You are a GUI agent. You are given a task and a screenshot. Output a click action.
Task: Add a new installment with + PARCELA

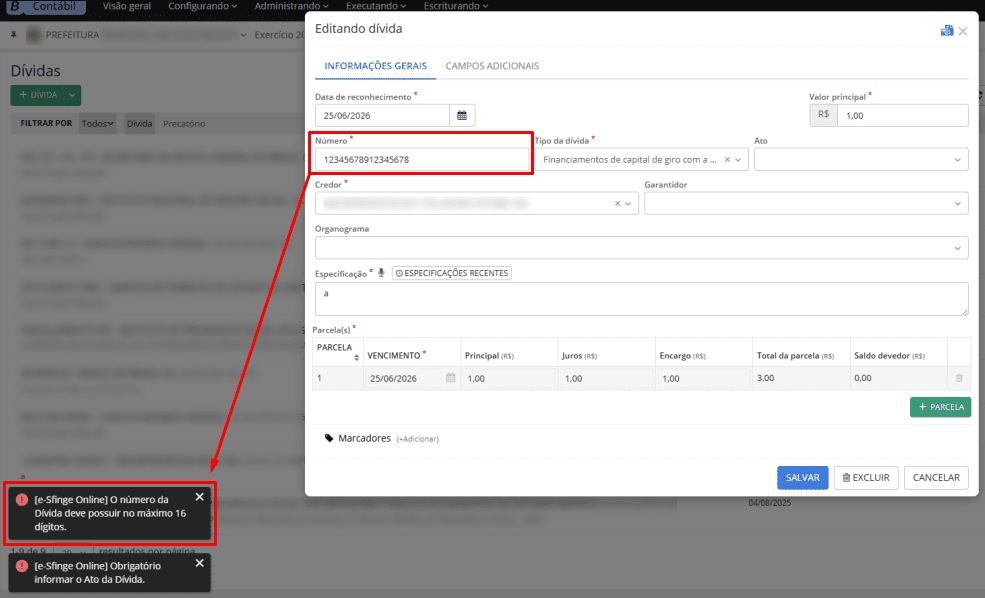[940, 407]
